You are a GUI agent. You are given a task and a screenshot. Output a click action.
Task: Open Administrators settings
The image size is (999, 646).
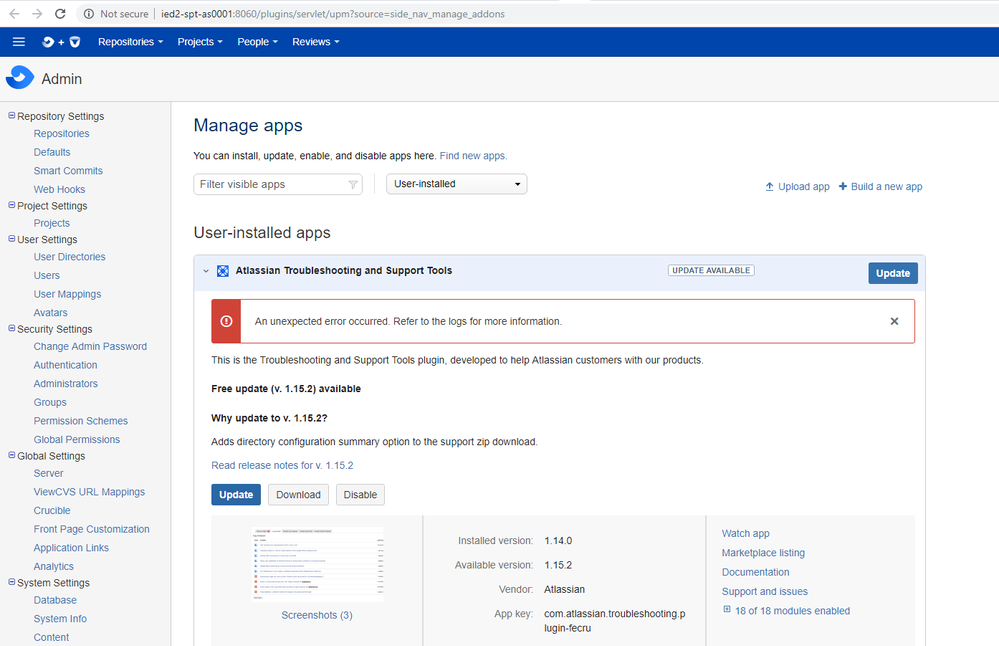coord(66,384)
